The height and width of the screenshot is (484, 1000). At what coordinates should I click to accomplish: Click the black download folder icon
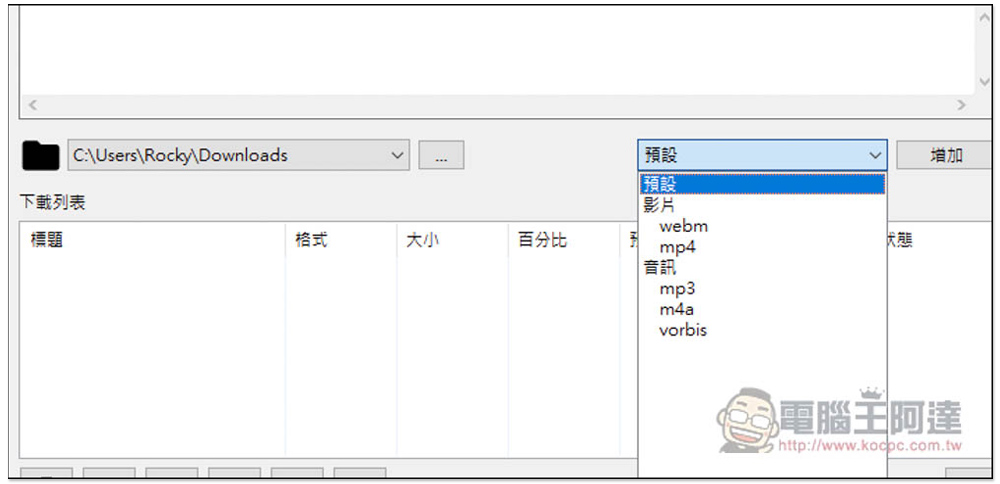click(x=40, y=156)
